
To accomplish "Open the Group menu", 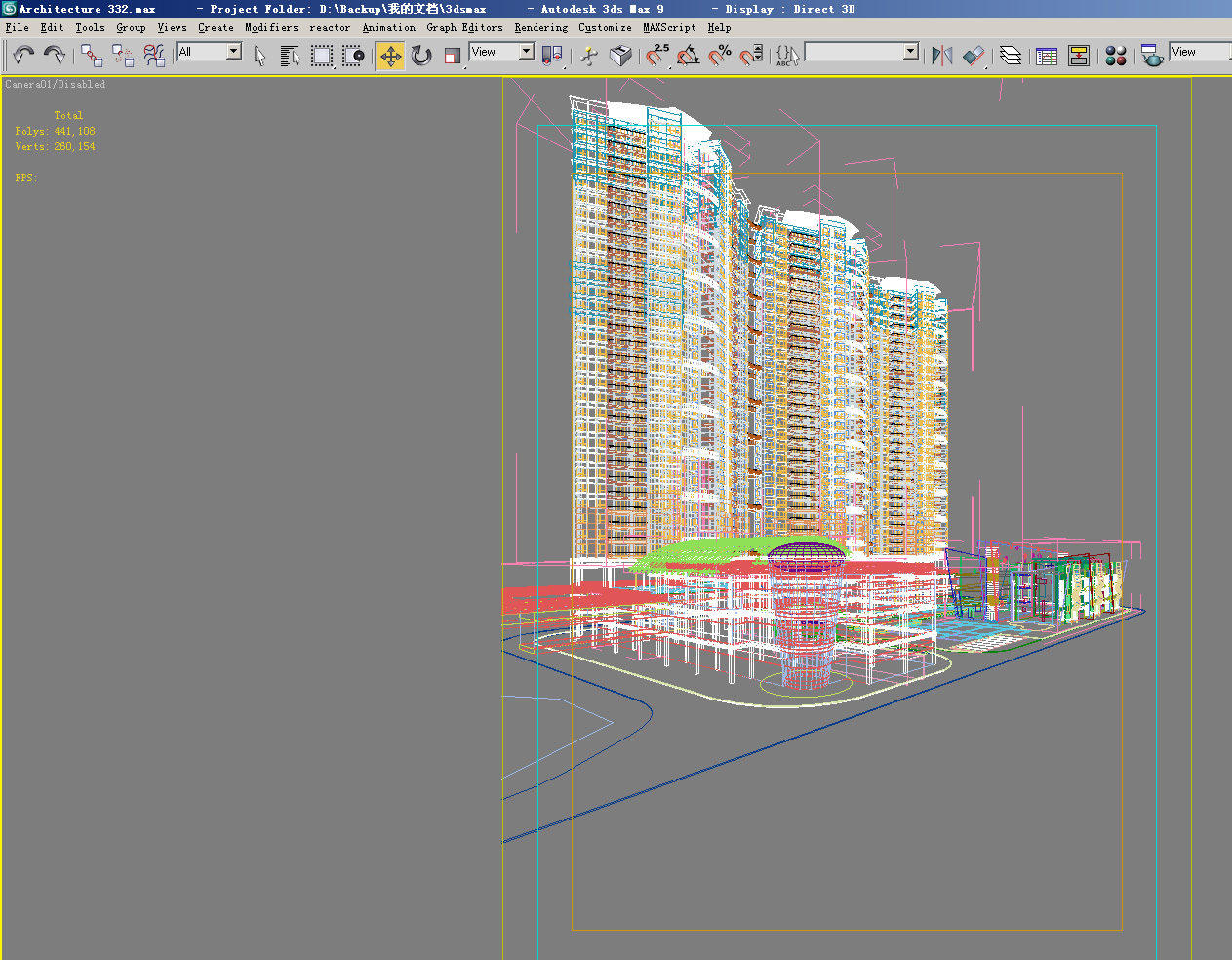I will coord(131,28).
